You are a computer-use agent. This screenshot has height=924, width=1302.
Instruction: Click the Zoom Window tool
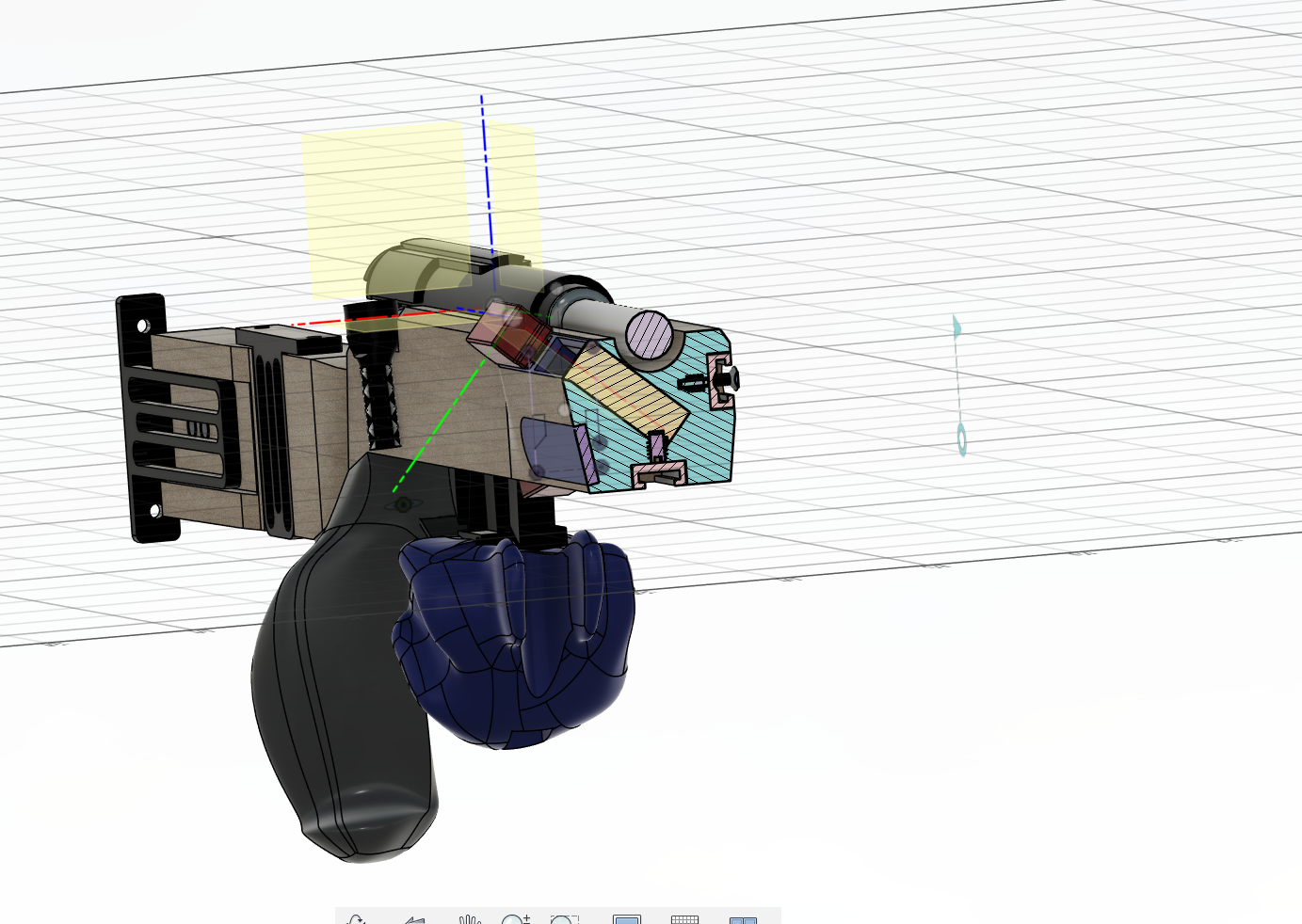click(x=564, y=918)
